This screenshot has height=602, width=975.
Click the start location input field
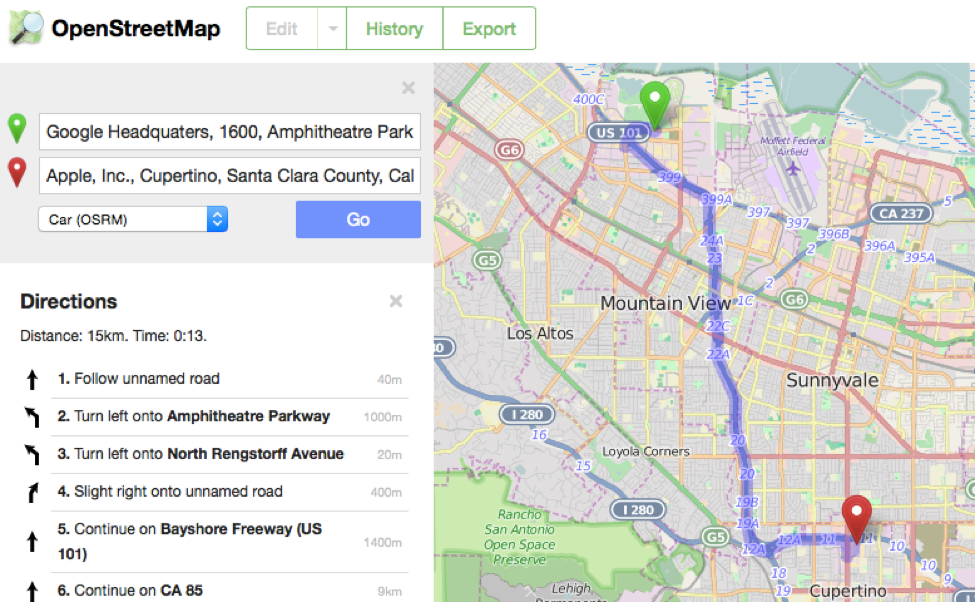click(230, 132)
